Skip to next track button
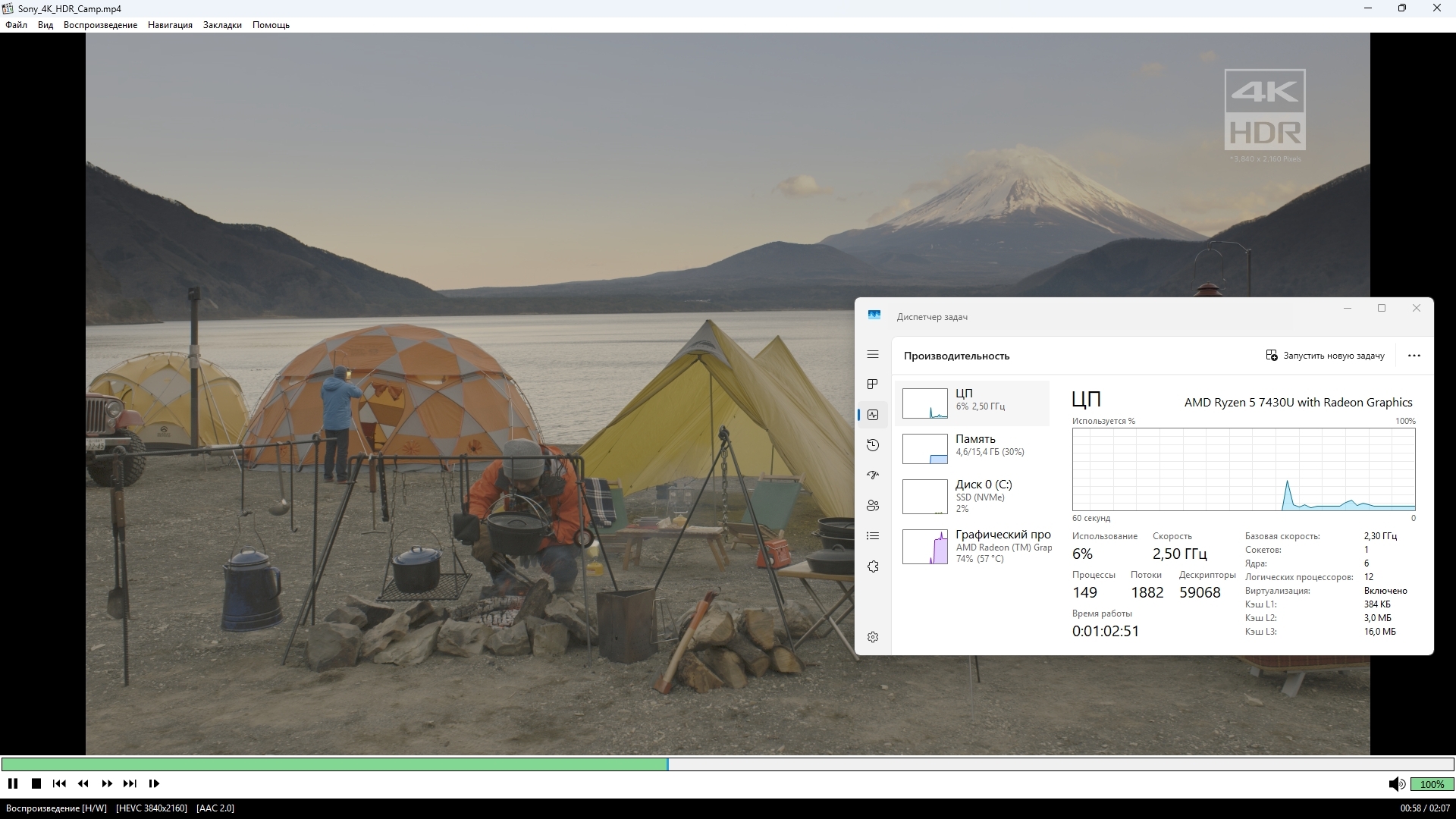Viewport: 1456px width, 819px height. click(x=130, y=783)
